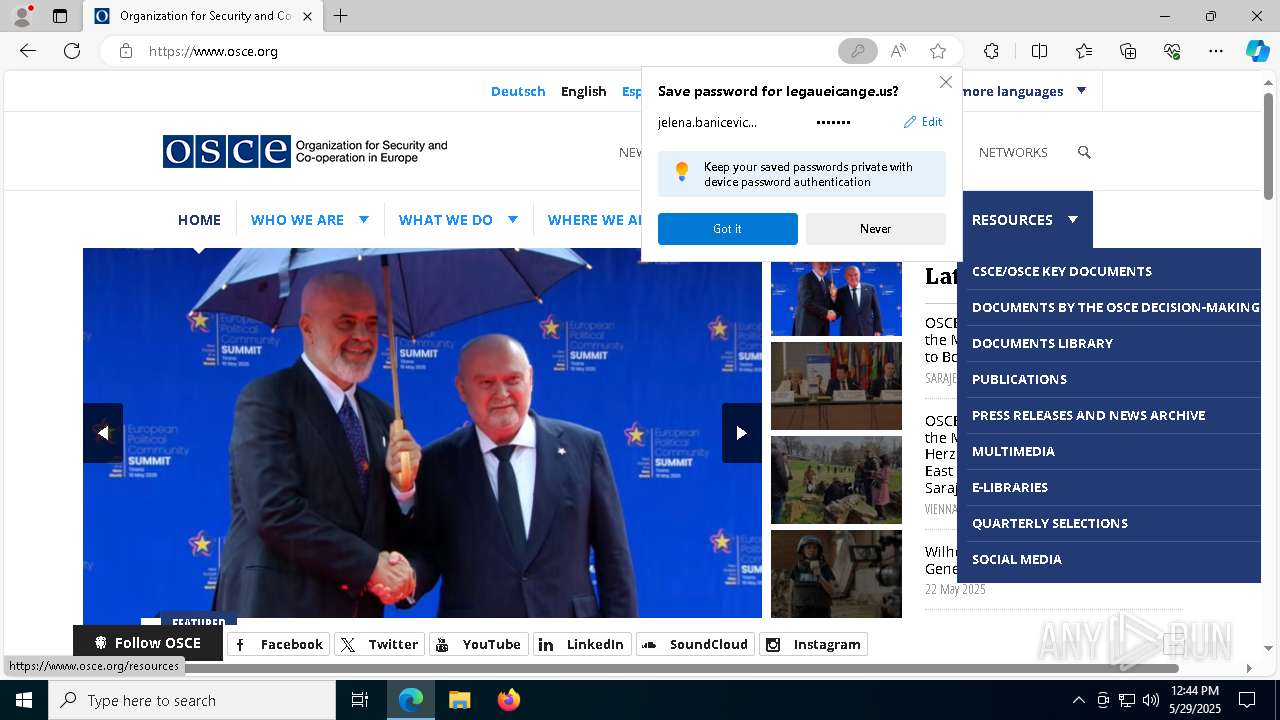Expand WHAT WE DO dropdown arrow

(513, 219)
